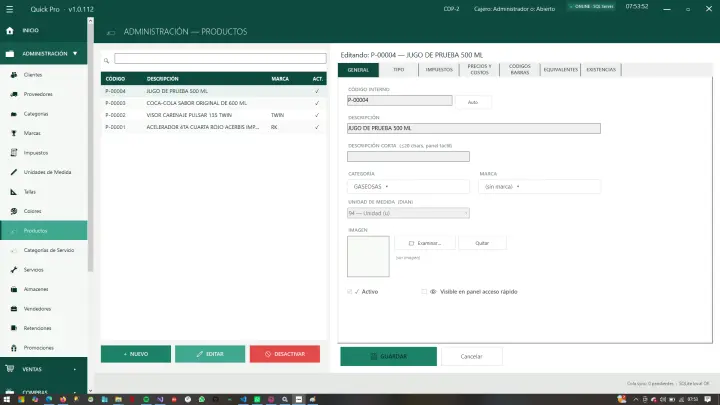Open the Códigos Barras tab
Viewport: 720px width, 405px height.
click(520, 70)
